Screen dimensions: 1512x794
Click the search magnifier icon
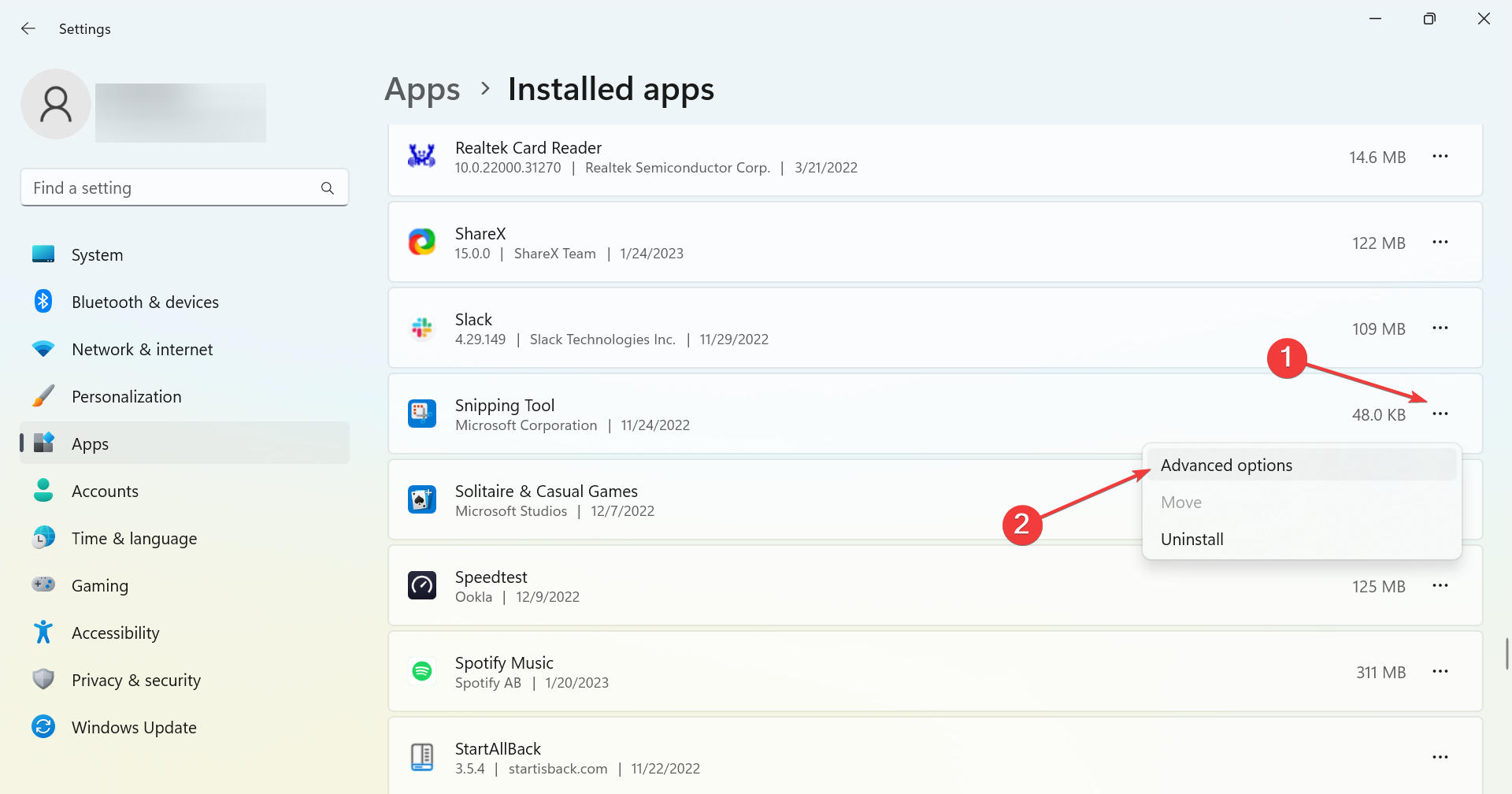pyautogui.click(x=328, y=188)
